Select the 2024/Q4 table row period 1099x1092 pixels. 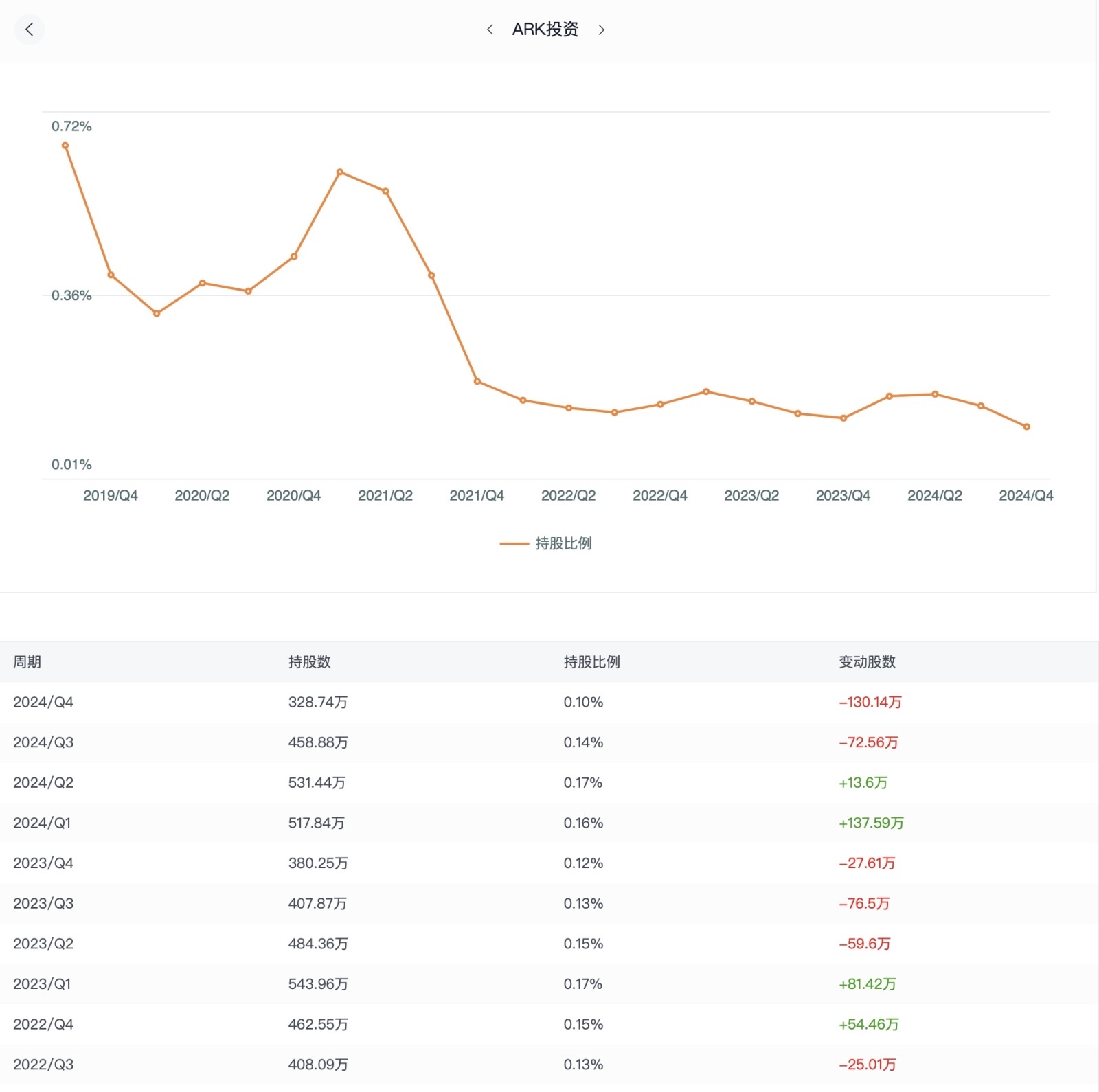tap(43, 702)
